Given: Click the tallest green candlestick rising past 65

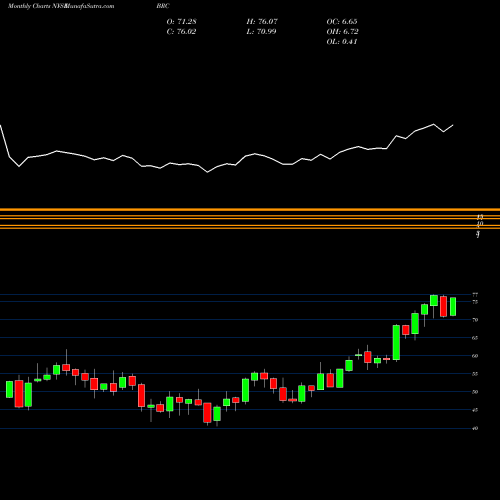Looking at the screenshot, I should 396,343.
